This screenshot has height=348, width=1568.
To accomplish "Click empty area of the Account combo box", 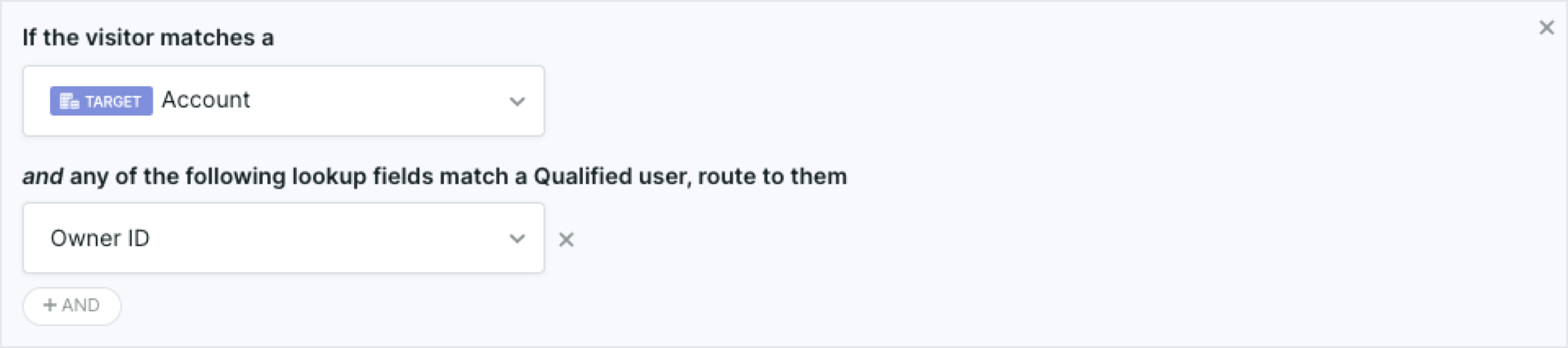I will tap(377, 101).
